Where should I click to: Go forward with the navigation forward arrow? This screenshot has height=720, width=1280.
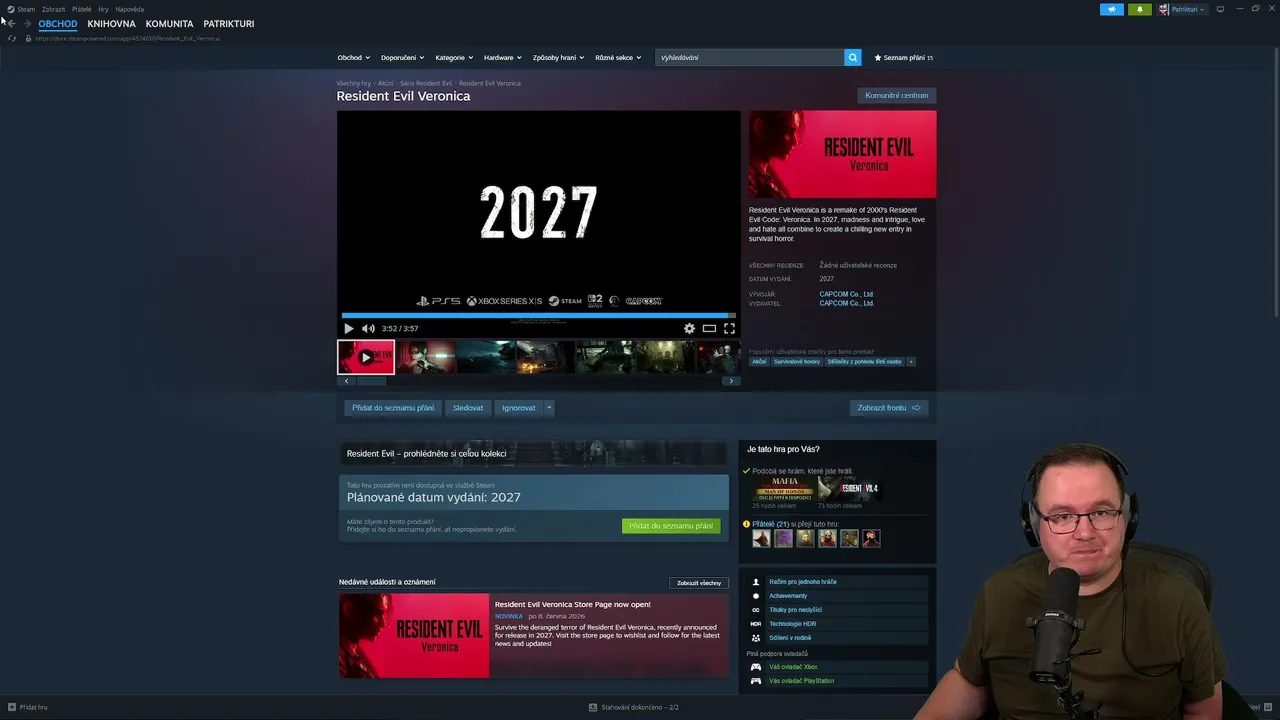27,24
